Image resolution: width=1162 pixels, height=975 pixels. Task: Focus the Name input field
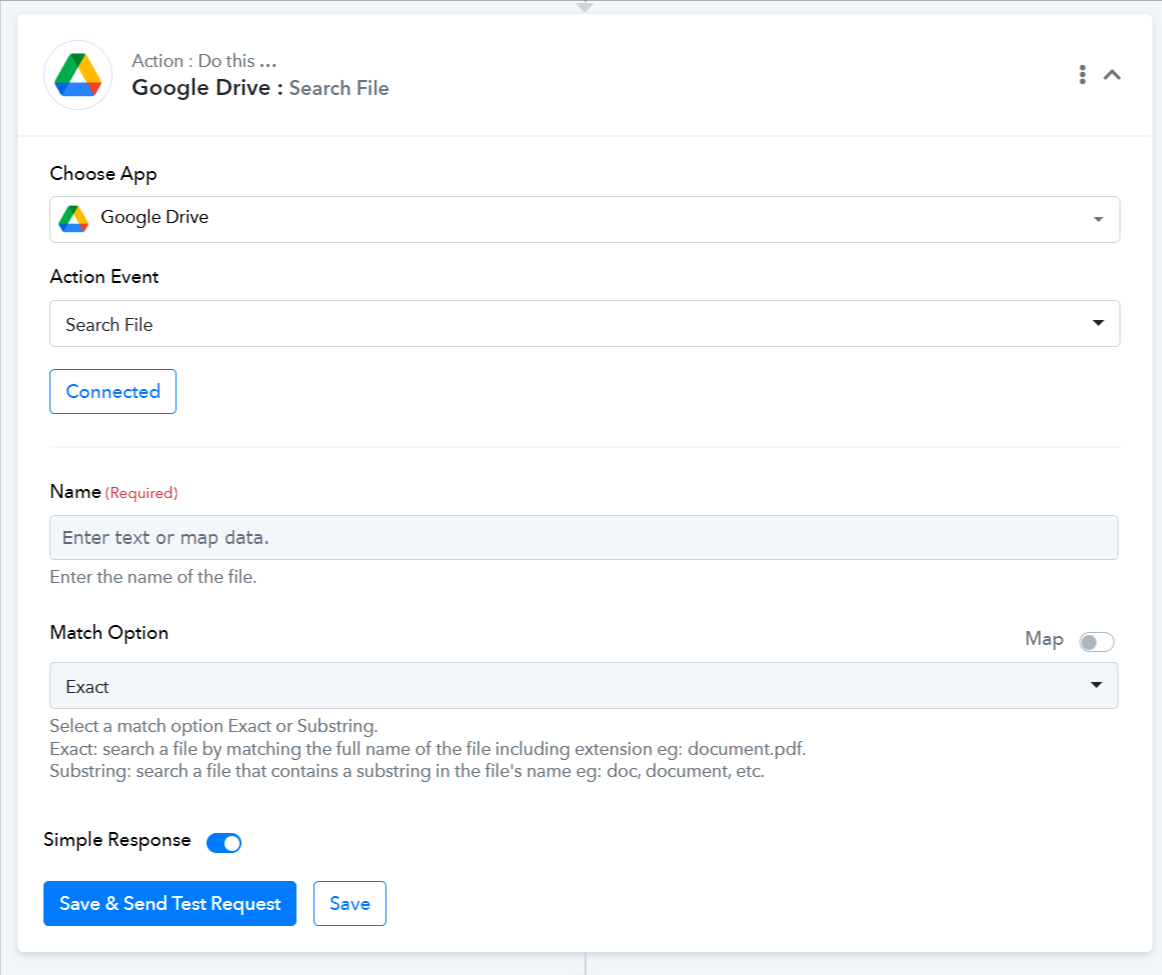coord(584,537)
